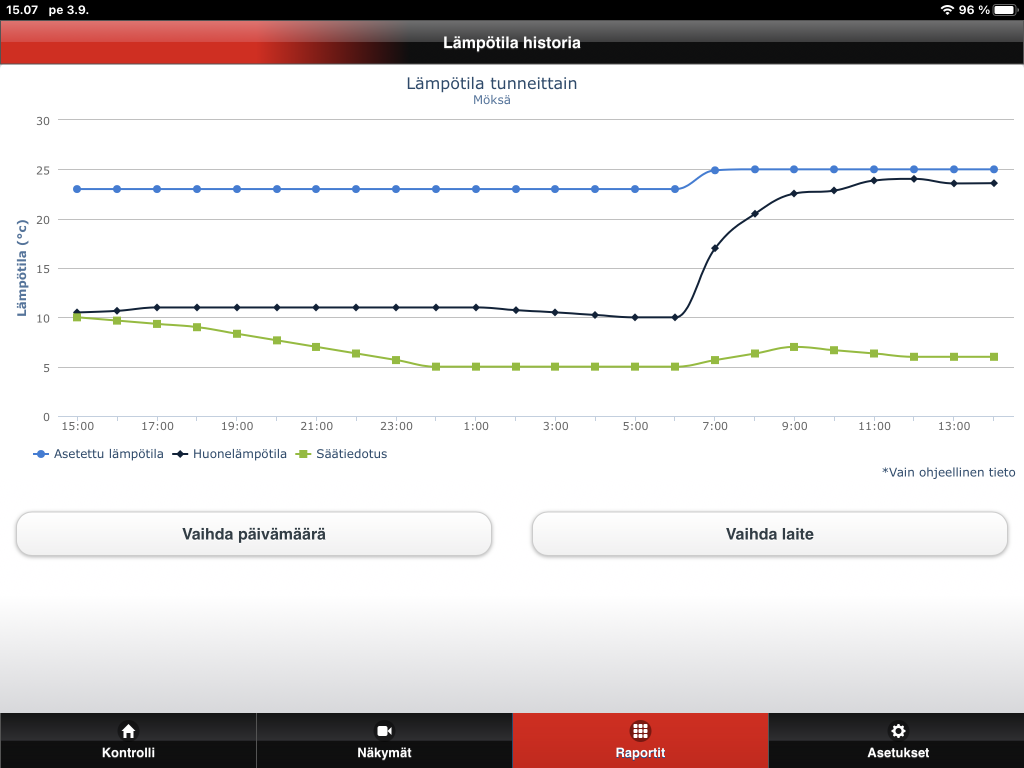Image resolution: width=1024 pixels, height=768 pixels.
Task: Click the 30 y-axis label
Action: tap(43, 121)
